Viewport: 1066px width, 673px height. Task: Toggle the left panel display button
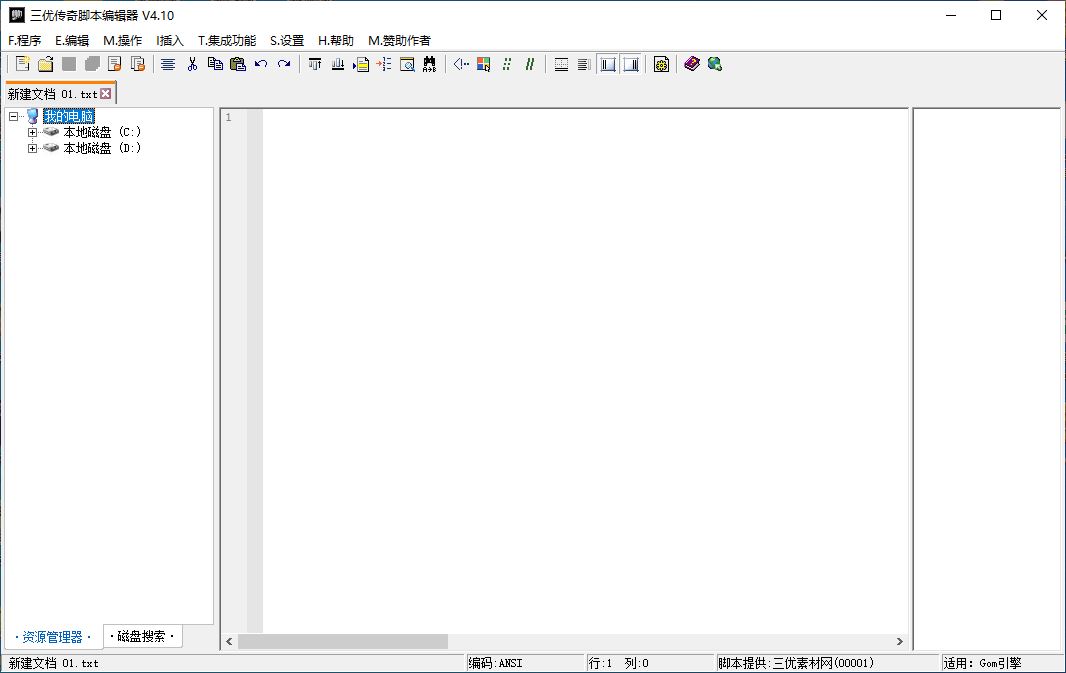coord(608,64)
